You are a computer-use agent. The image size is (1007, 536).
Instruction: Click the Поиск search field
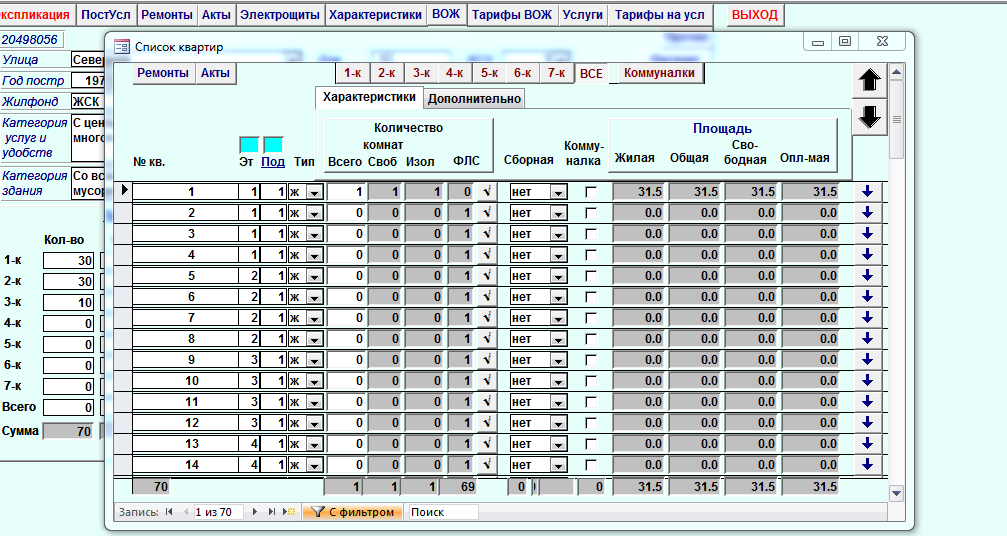tap(444, 512)
